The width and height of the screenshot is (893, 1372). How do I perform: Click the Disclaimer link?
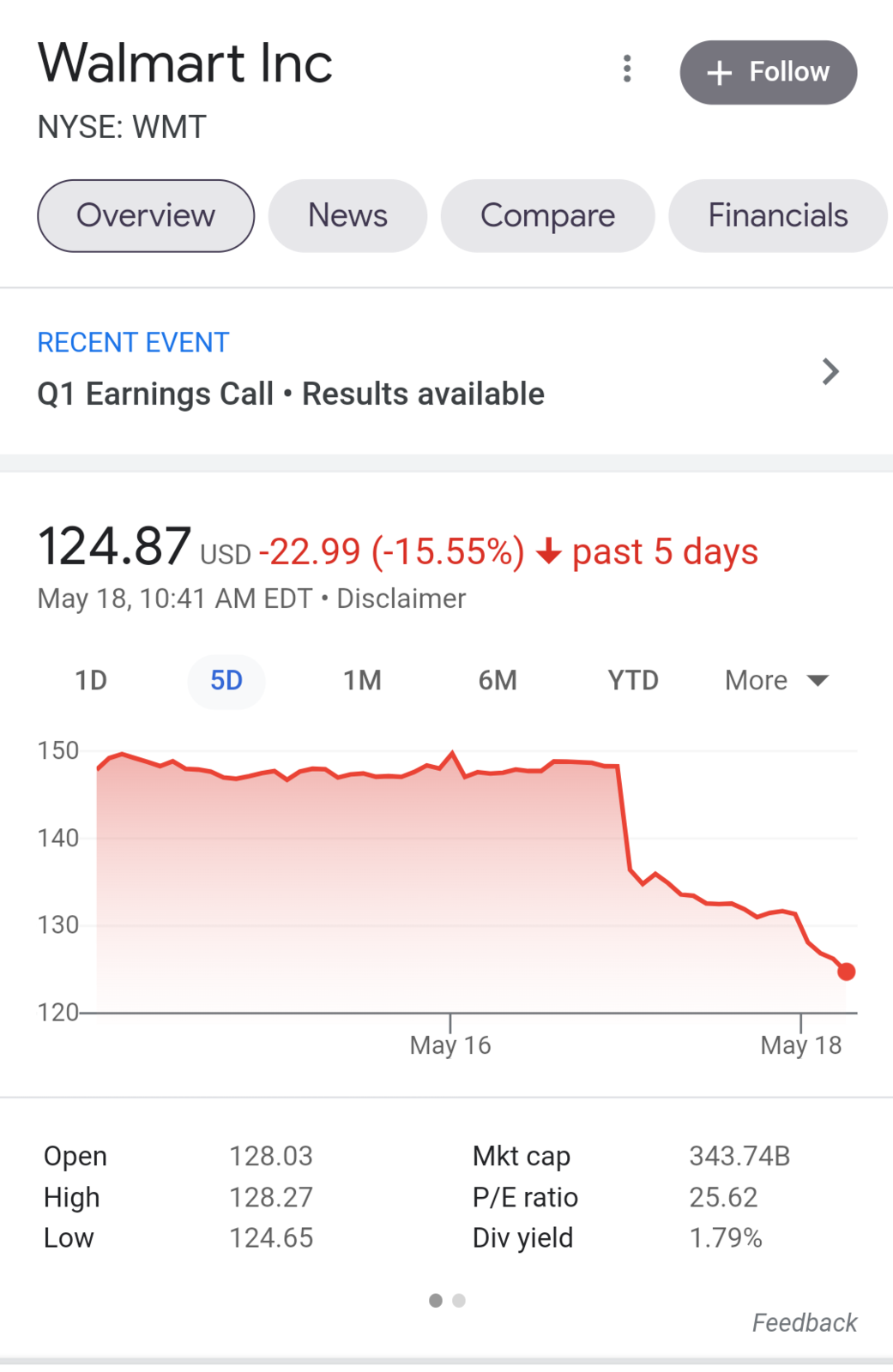pos(401,599)
